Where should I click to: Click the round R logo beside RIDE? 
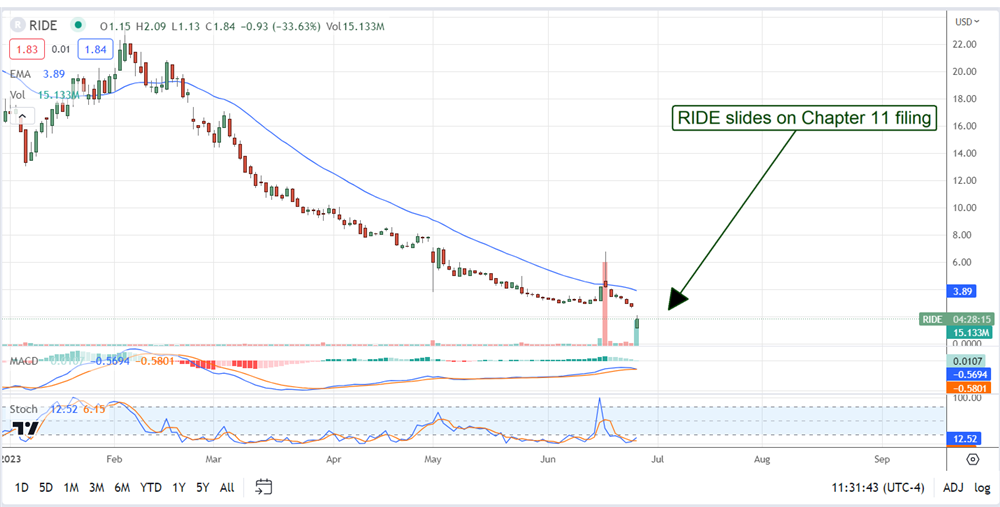click(18, 26)
